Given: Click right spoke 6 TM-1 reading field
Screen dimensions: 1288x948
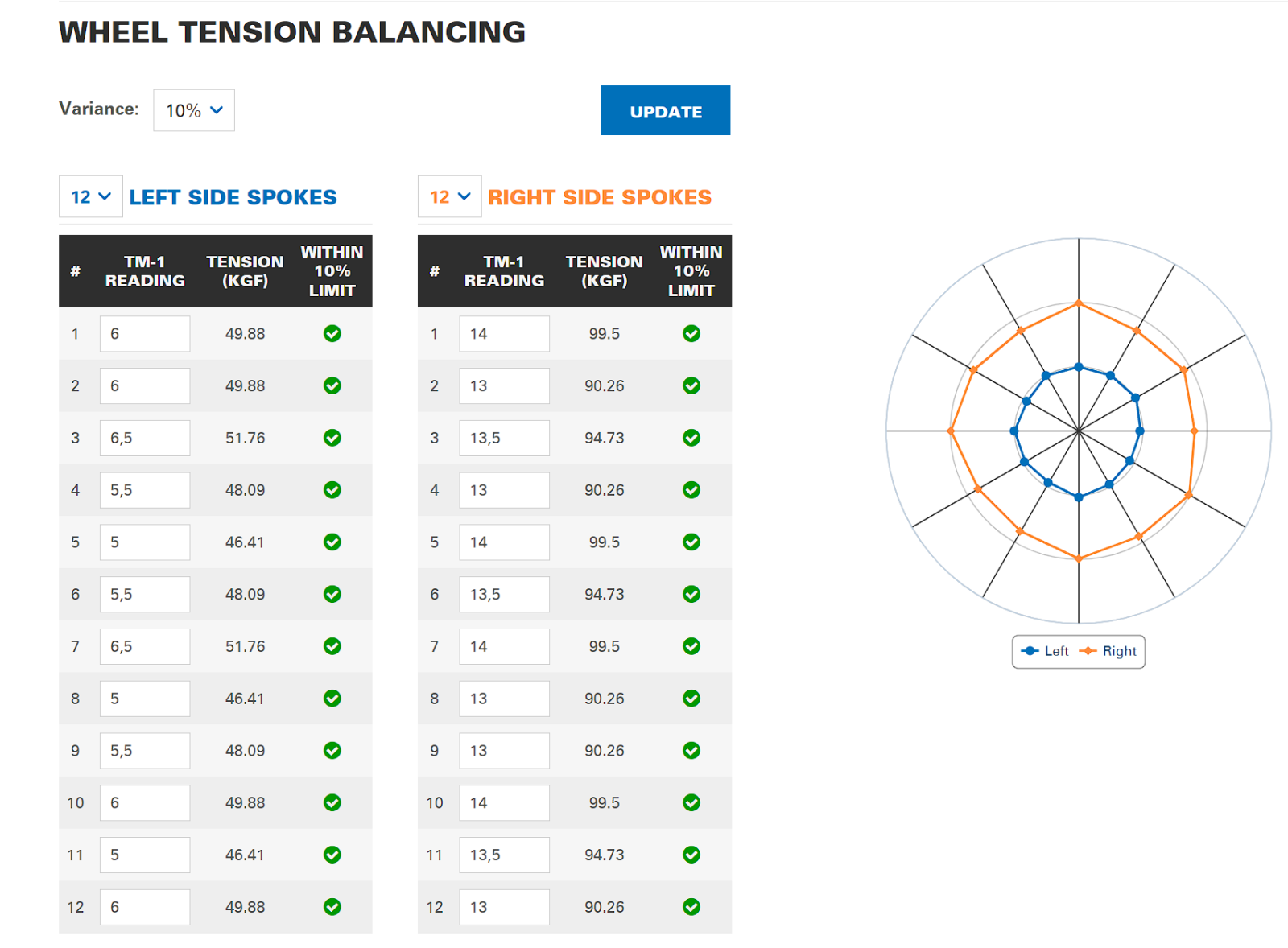Looking at the screenshot, I should pos(504,595).
